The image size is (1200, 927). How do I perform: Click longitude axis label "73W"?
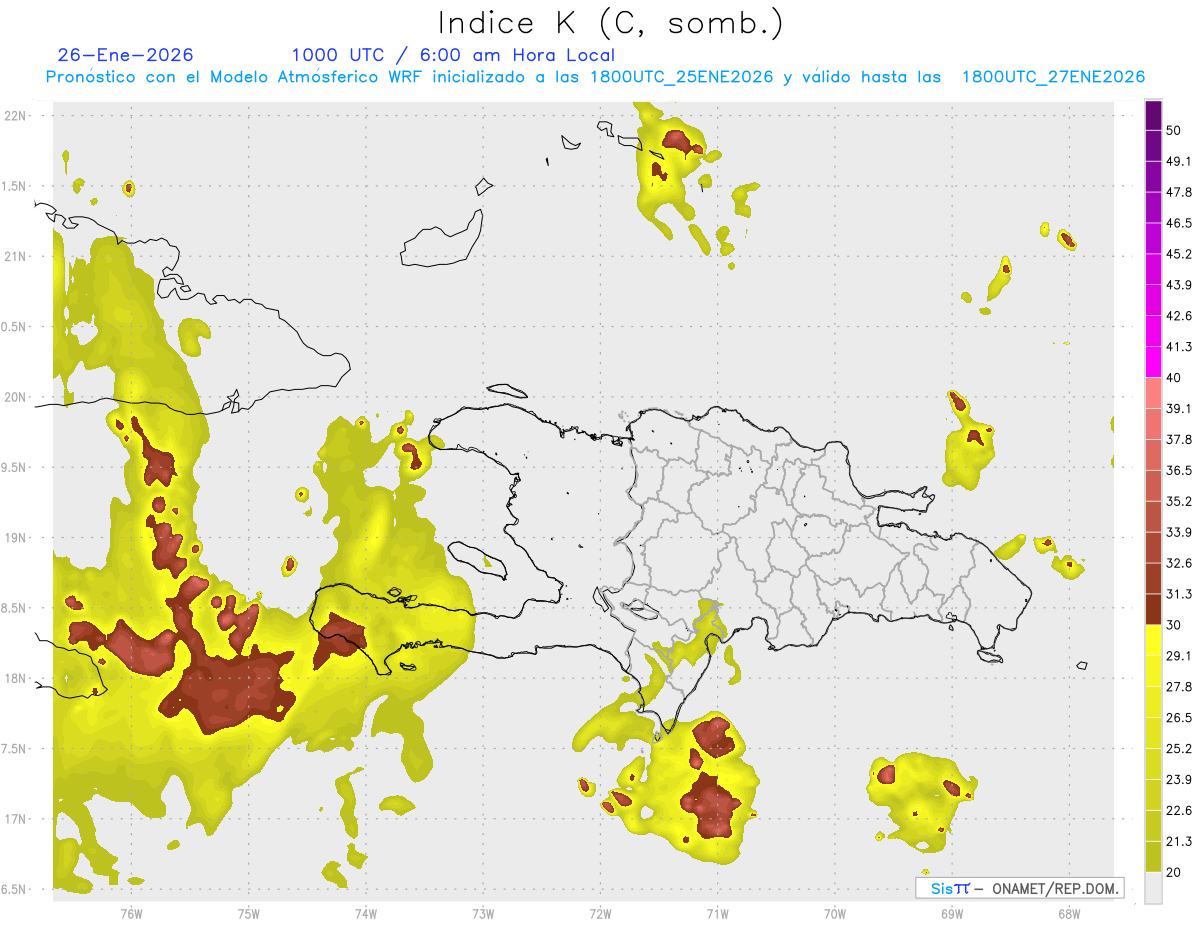[x=483, y=913]
